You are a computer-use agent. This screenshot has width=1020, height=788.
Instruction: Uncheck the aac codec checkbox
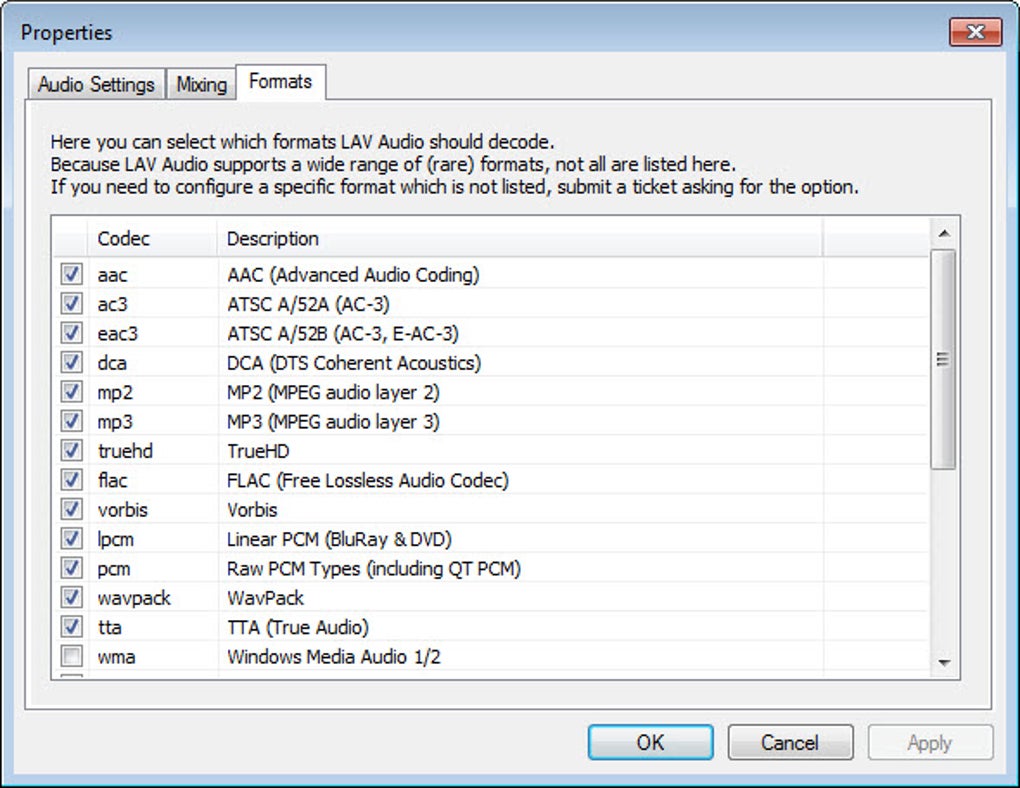72,274
